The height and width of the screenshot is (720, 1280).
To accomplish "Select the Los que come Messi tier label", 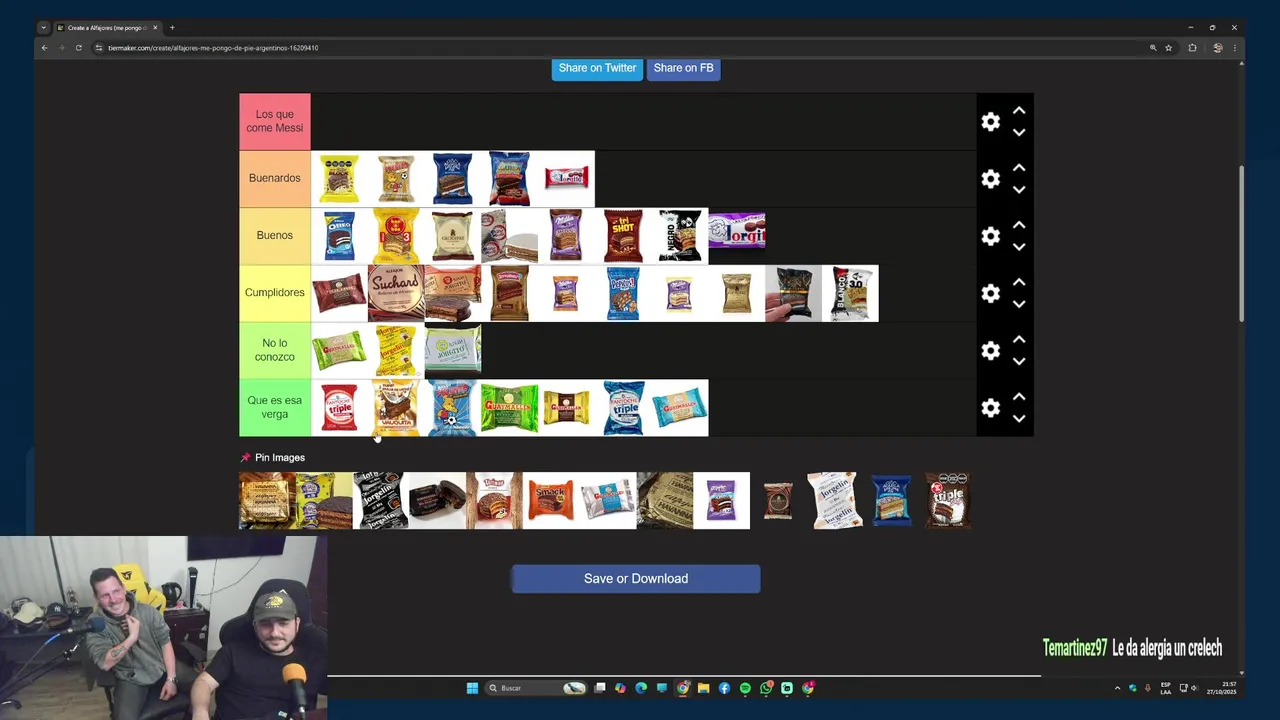I will tap(275, 121).
